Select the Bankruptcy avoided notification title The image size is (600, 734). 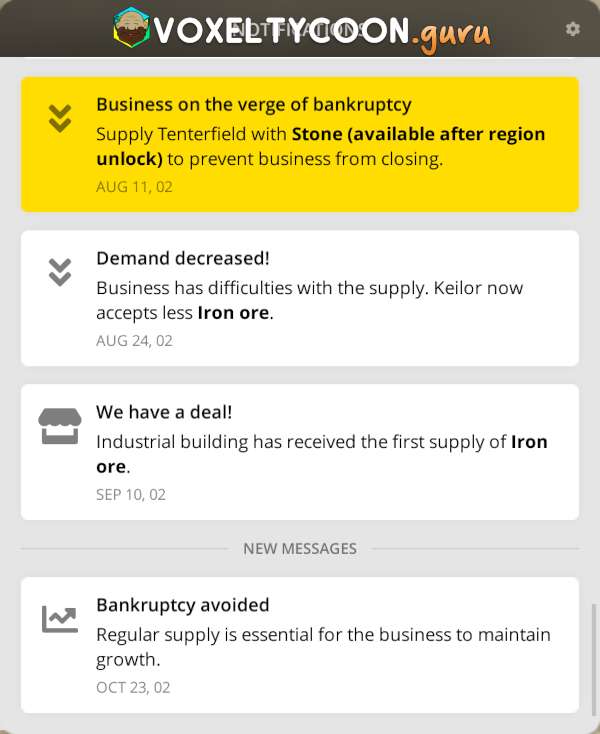click(183, 605)
